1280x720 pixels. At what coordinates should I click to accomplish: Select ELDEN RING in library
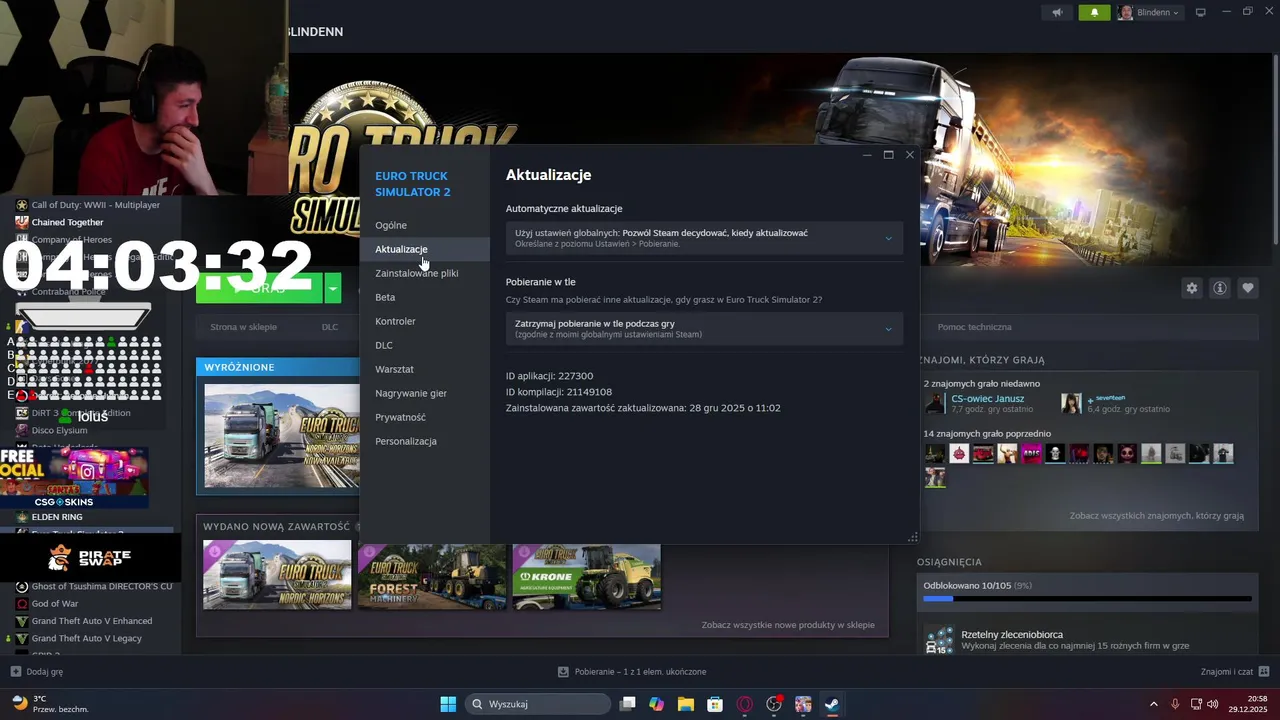pos(57,517)
